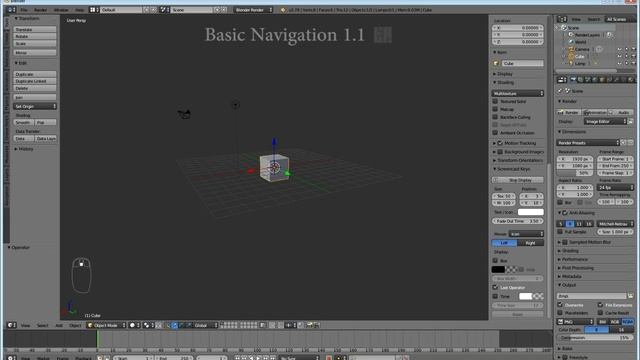Open the Render Presets dropdown
Viewport: 640px width, 360px height.
(x=588, y=143)
